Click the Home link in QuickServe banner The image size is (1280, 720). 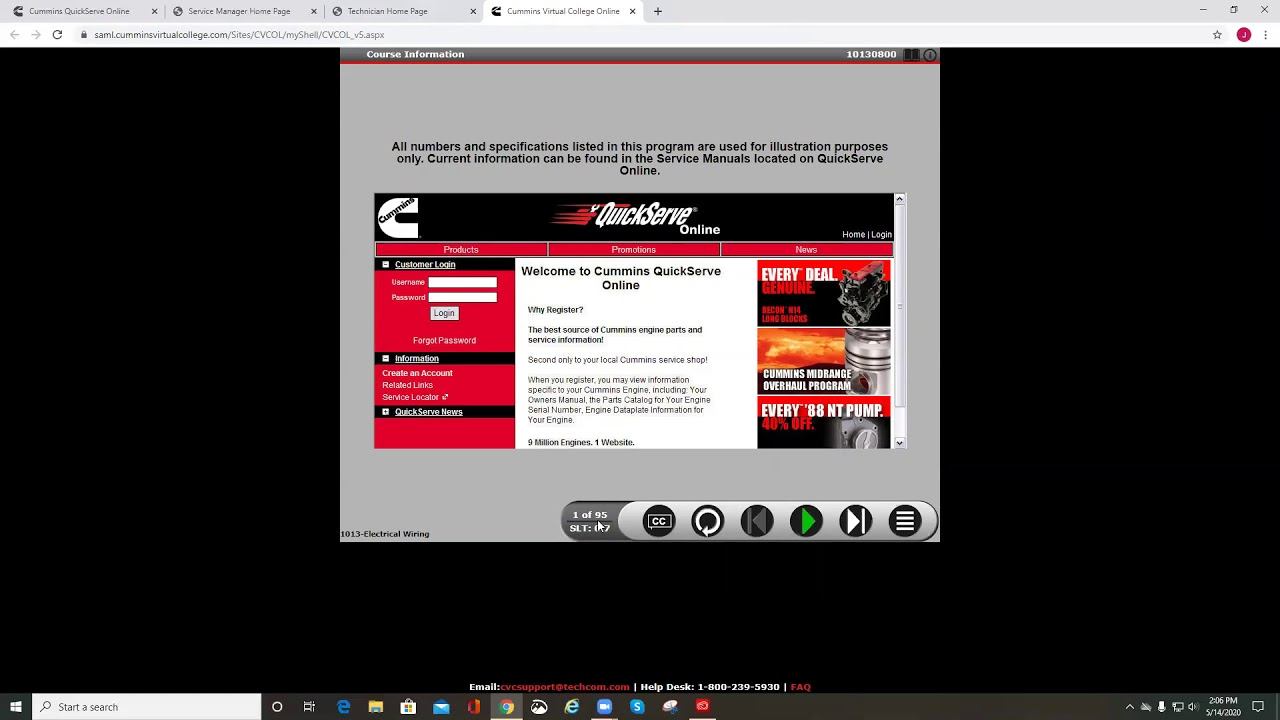pos(853,235)
